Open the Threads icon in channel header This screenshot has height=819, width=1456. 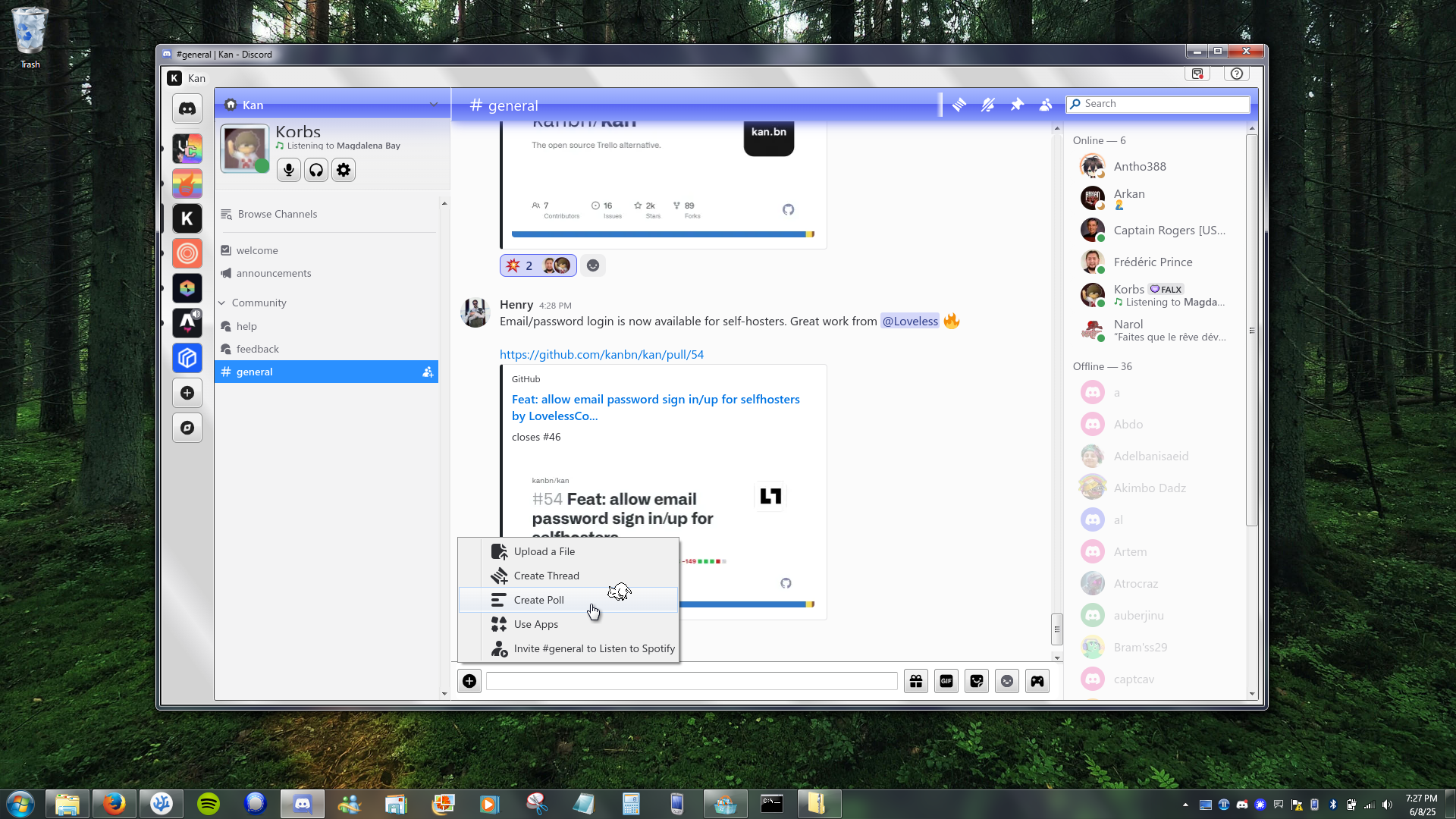click(959, 105)
